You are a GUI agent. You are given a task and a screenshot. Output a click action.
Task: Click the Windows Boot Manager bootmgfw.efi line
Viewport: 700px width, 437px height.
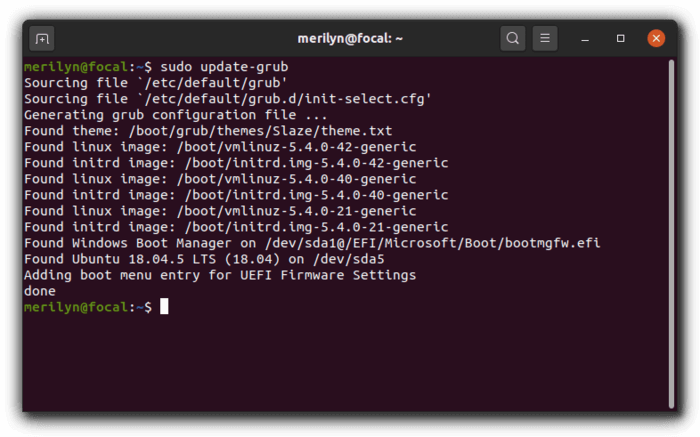(312, 243)
